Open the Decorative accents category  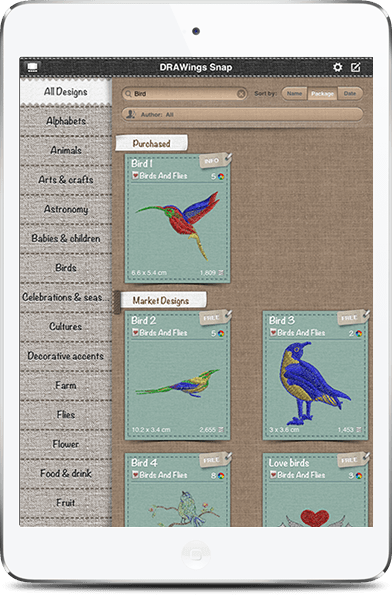click(65, 356)
